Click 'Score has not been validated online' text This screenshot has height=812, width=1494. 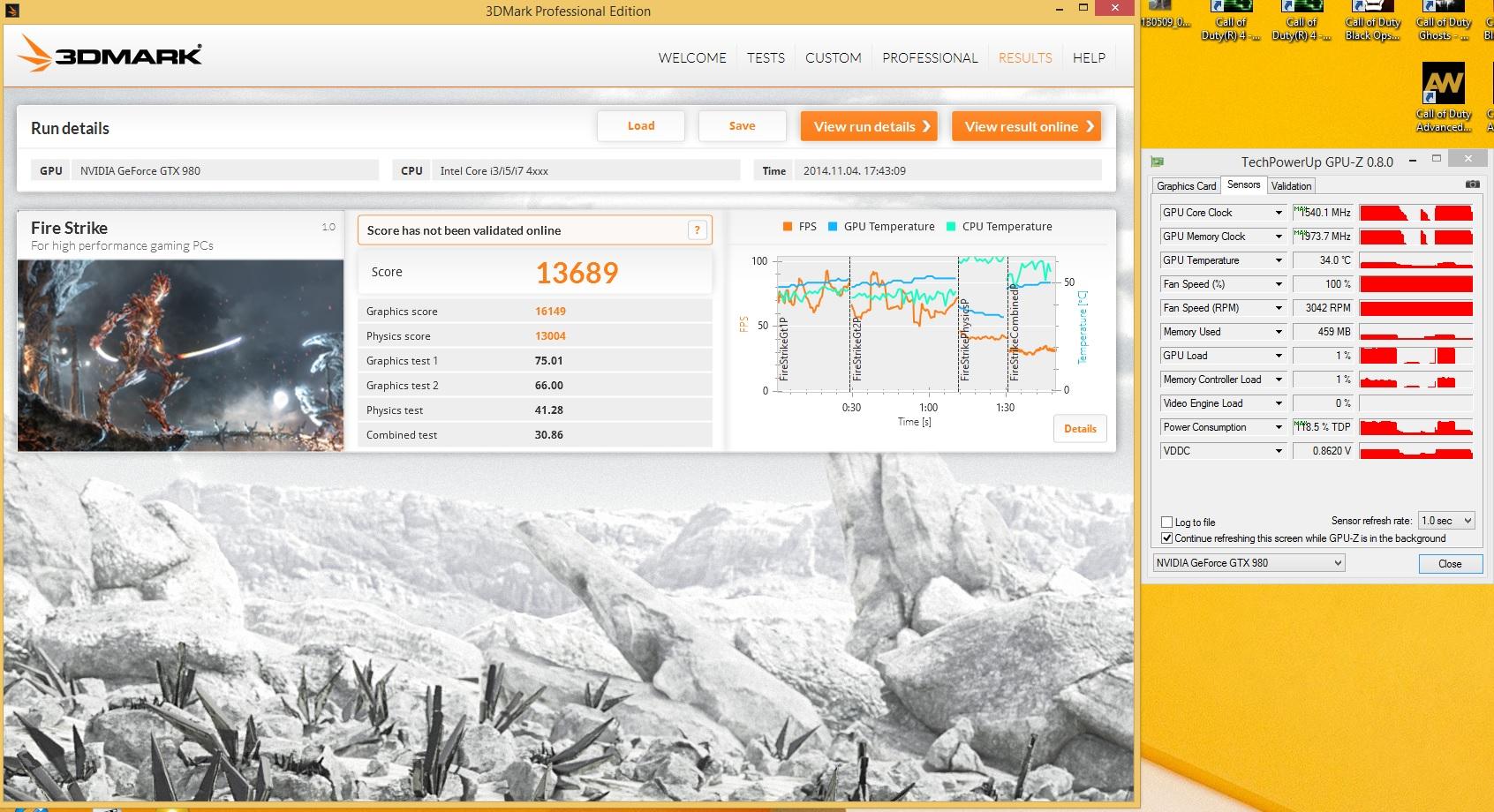coord(464,230)
